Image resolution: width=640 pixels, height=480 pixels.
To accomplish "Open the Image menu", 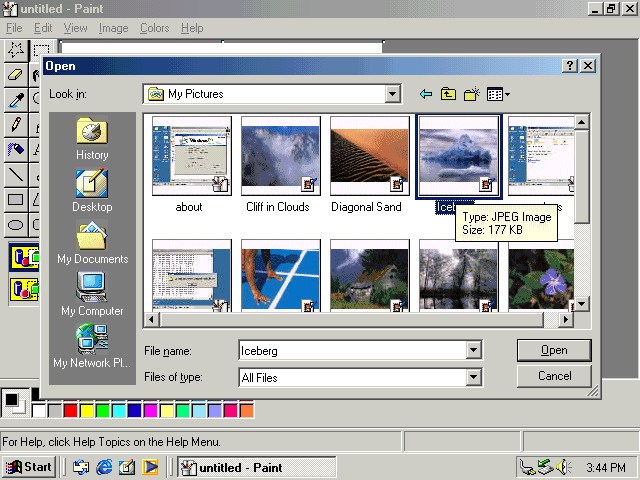I will [113, 28].
